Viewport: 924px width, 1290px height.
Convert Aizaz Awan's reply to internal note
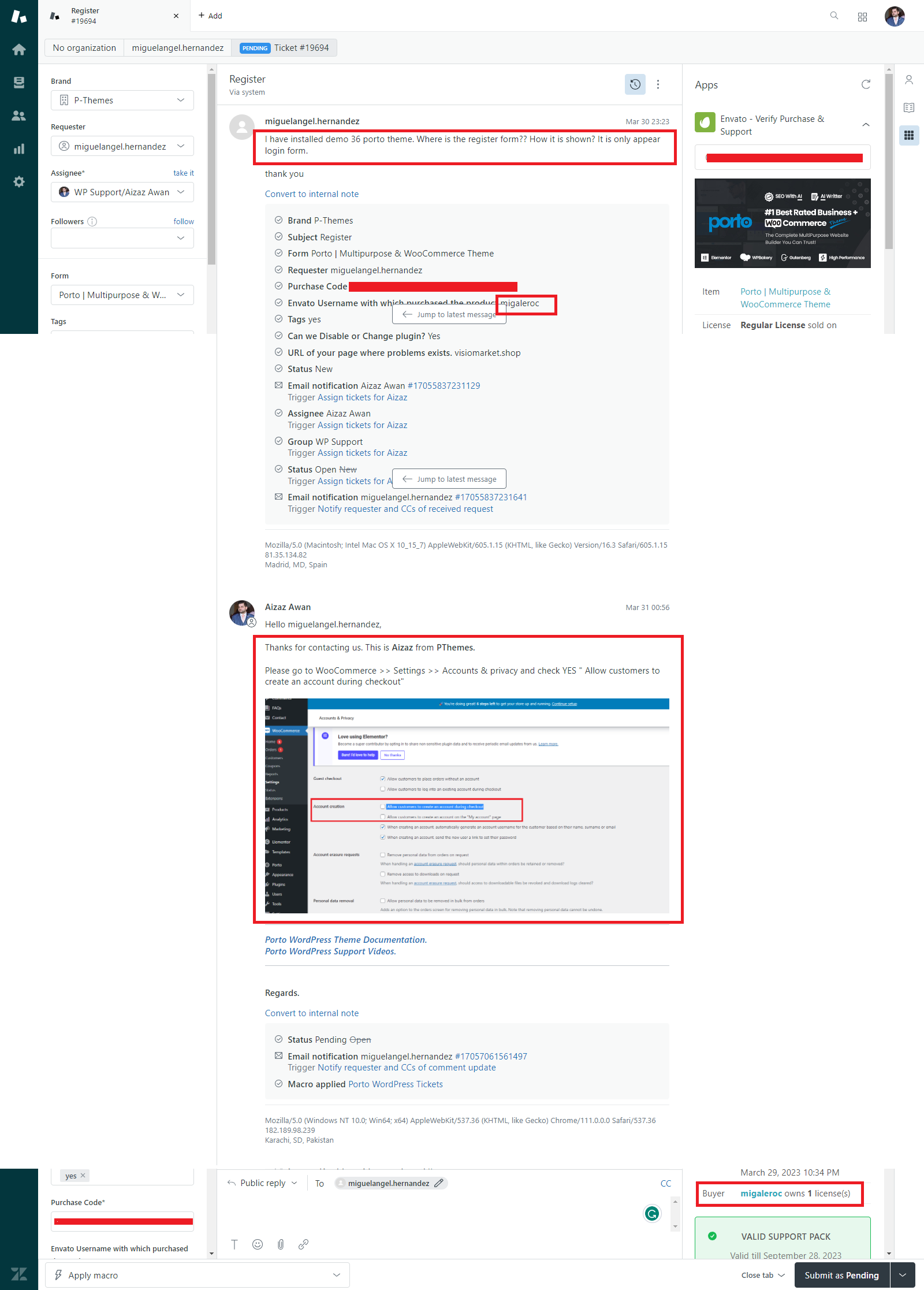312,1013
